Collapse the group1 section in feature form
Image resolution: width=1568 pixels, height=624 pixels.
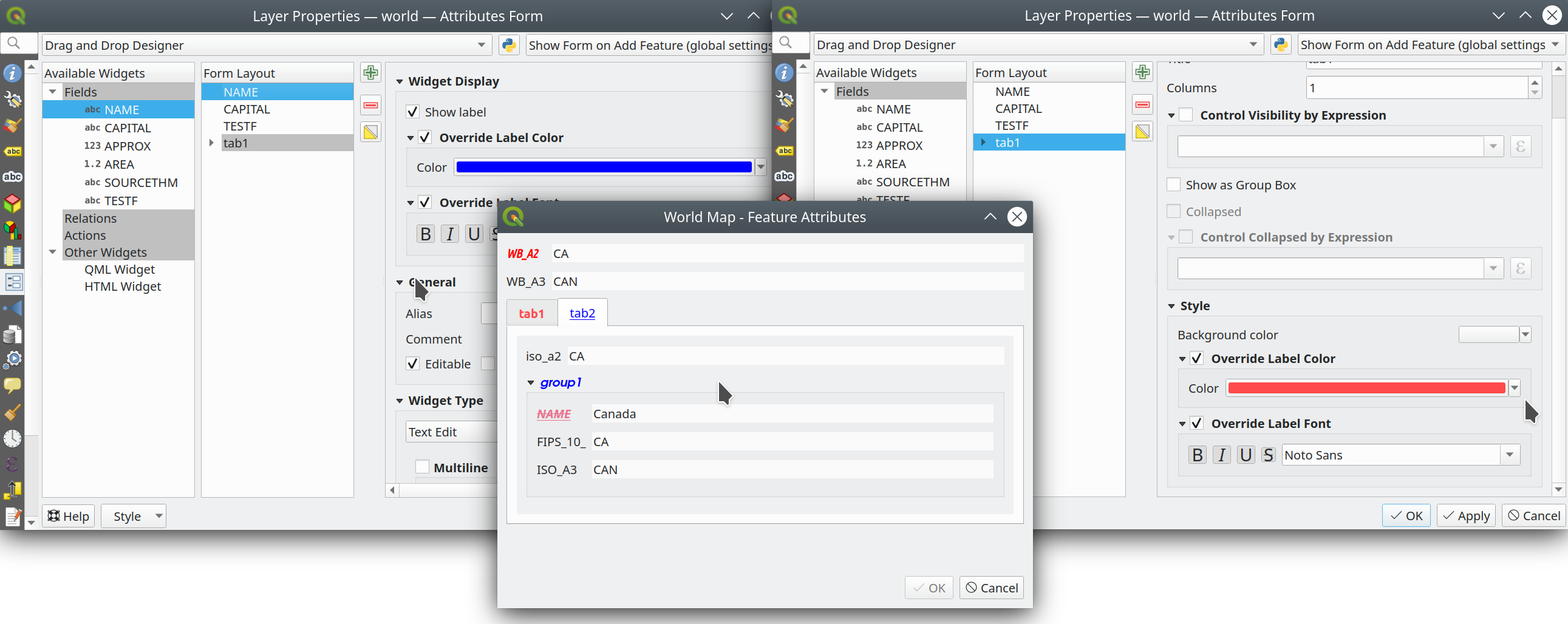pos(531,382)
